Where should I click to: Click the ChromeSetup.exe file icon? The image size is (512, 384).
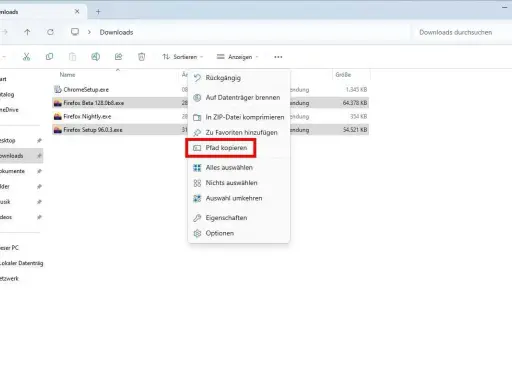[x=58, y=89]
